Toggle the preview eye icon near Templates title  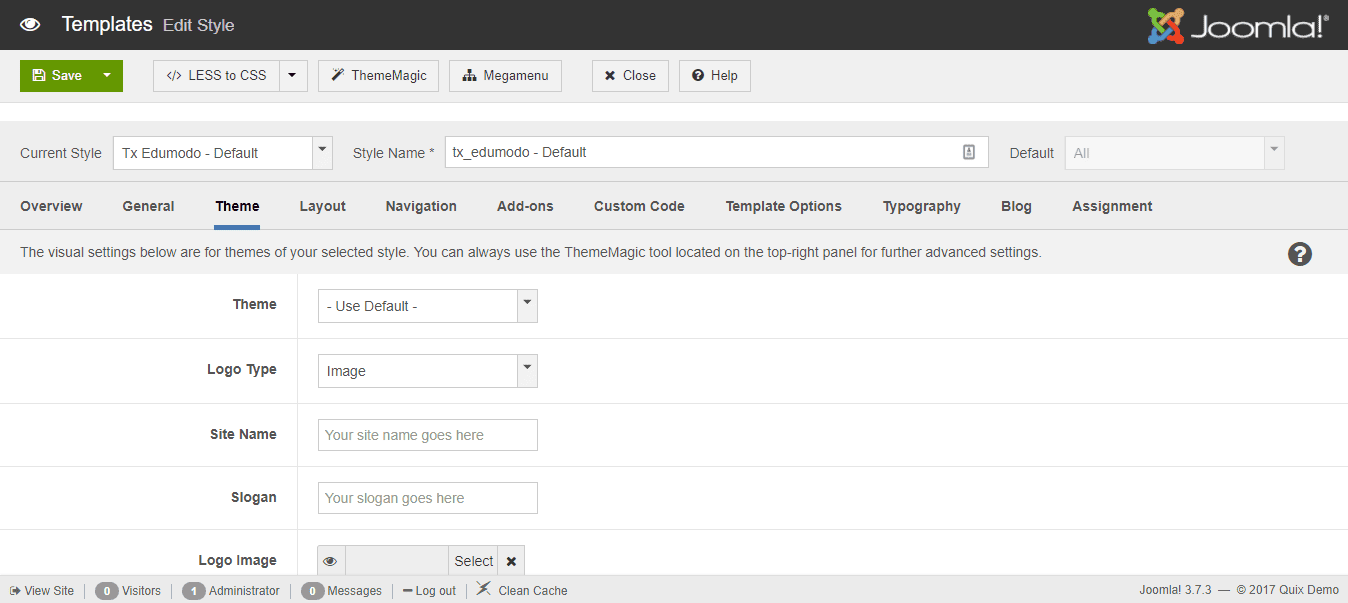coord(29,24)
